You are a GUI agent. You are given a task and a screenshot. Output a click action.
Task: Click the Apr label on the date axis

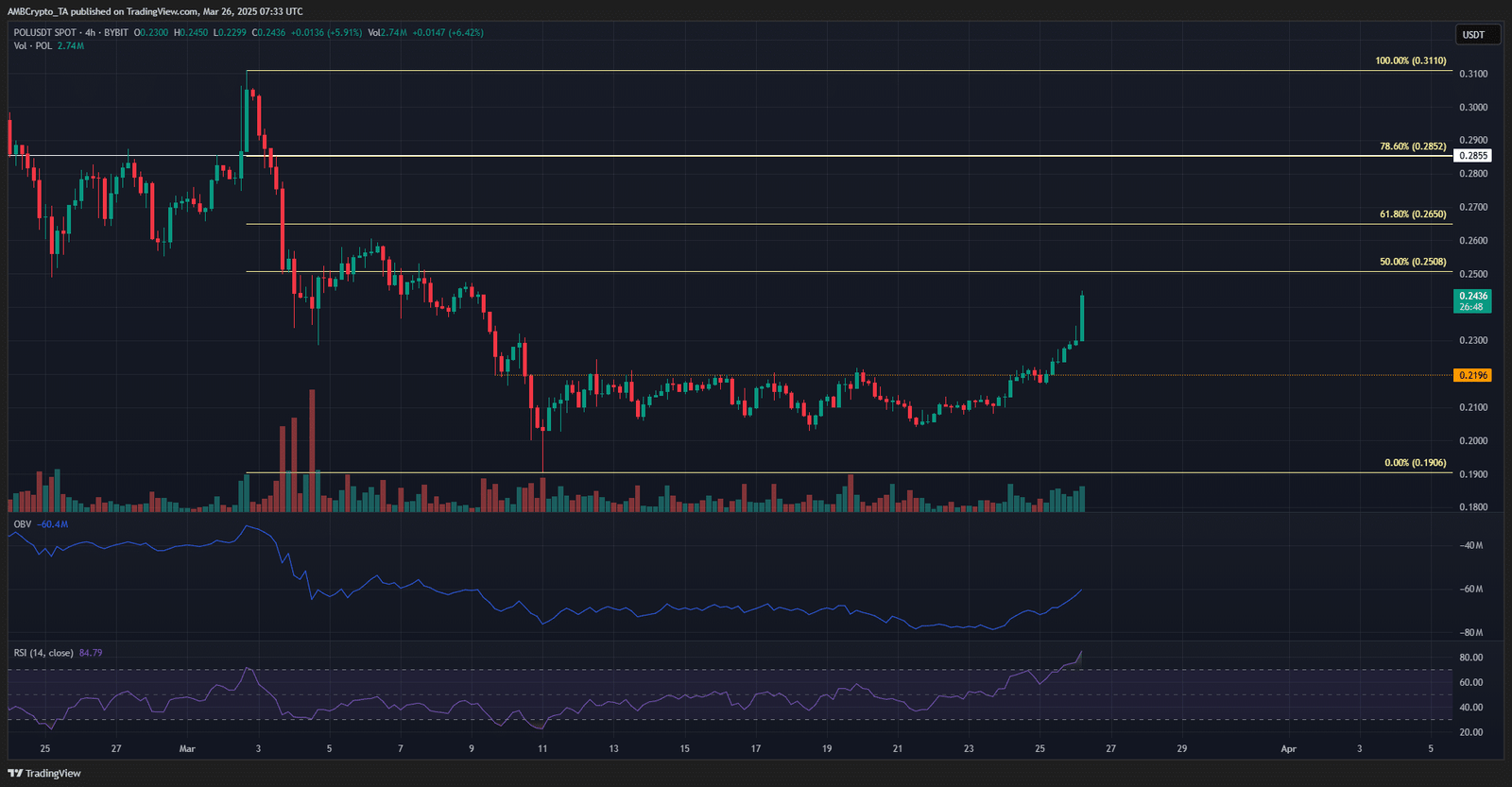click(x=1288, y=748)
